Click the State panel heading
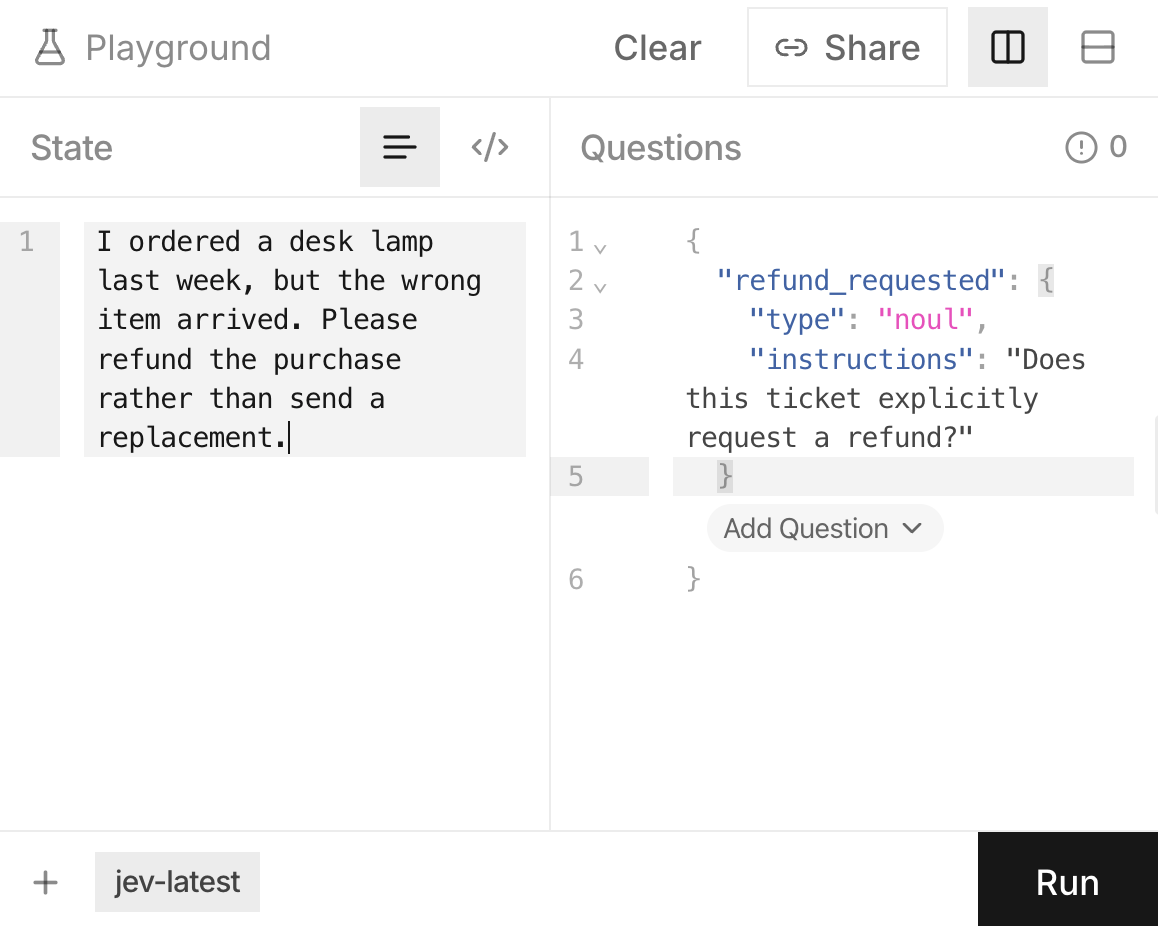The image size is (1158, 926). coord(72,148)
